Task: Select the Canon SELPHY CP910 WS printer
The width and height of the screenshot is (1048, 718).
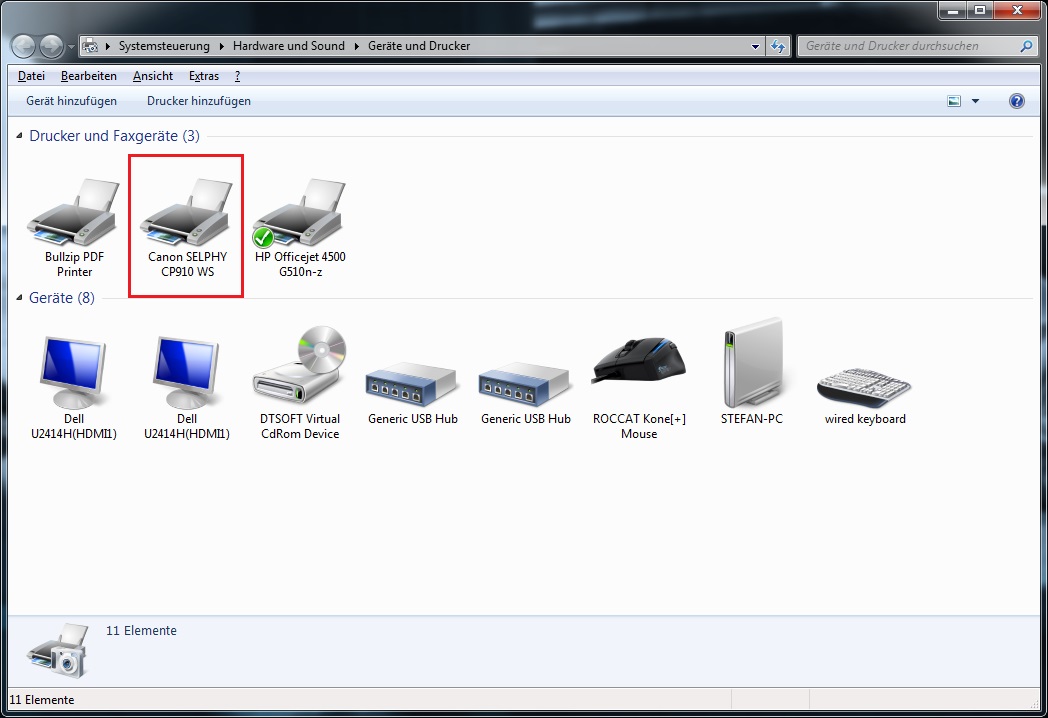Action: [x=187, y=227]
